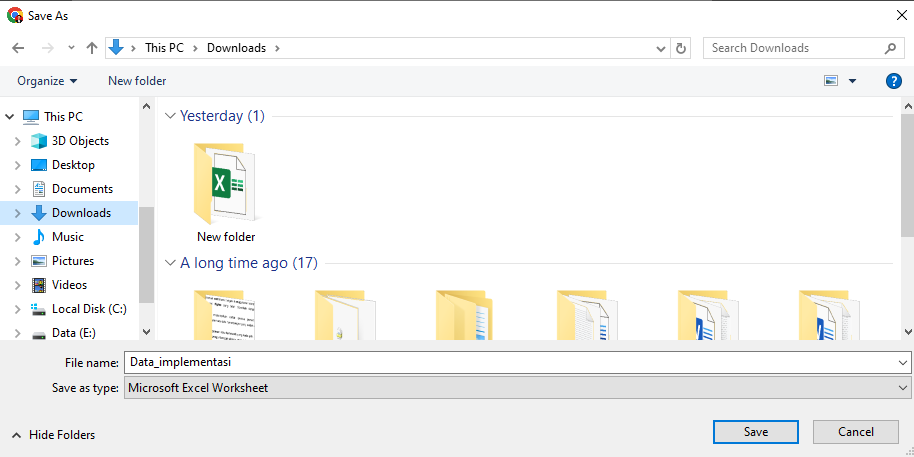Screen dimensions: 914x457
Task: Click the Cancel button
Action: (855, 432)
